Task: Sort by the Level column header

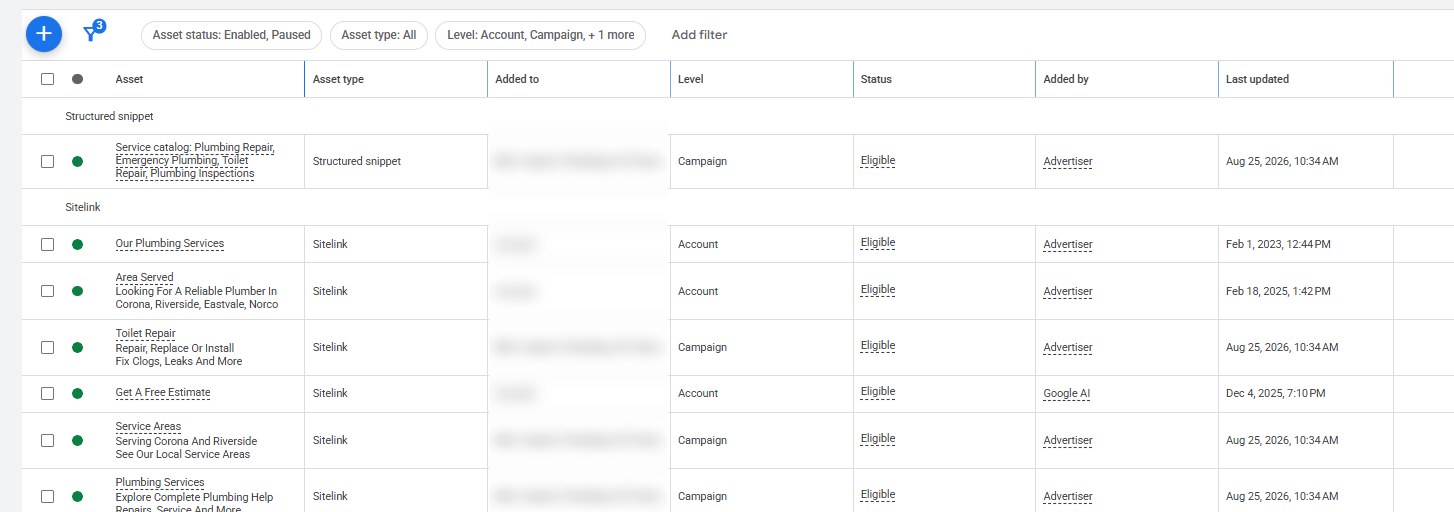Action: [x=690, y=79]
